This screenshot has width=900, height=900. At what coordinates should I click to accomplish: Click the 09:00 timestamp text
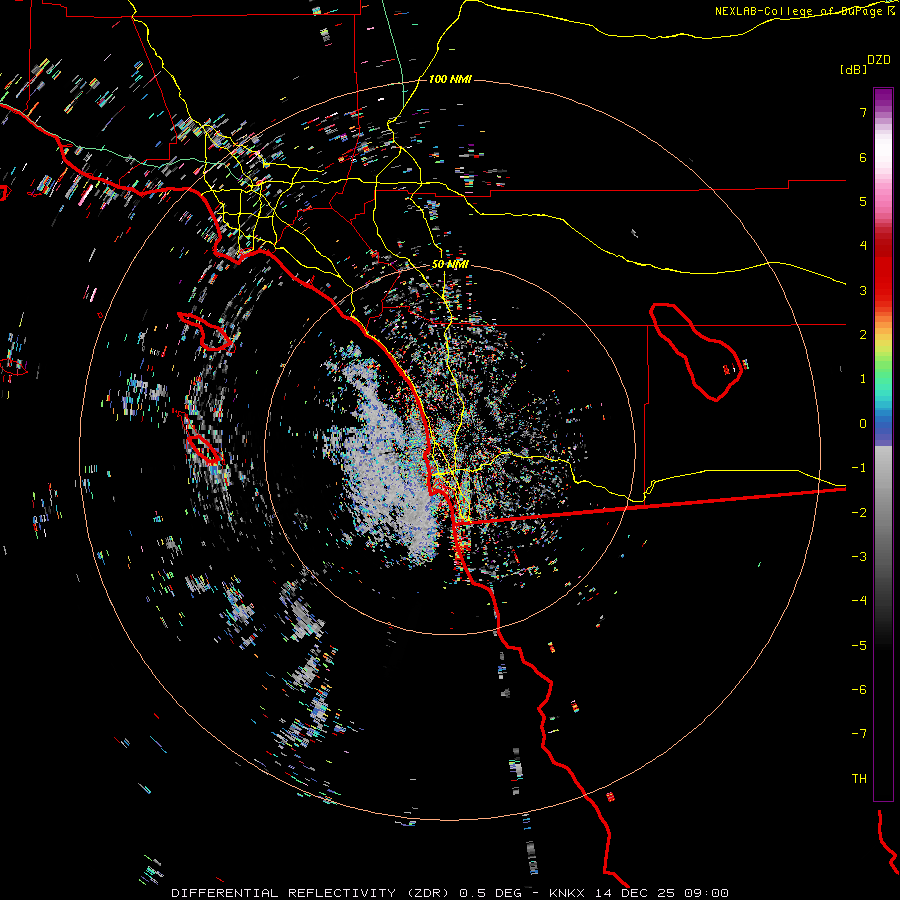click(707, 893)
